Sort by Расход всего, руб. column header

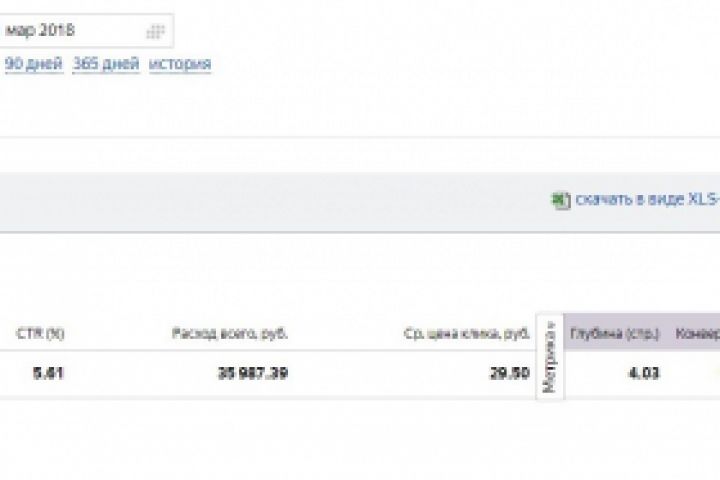230,333
